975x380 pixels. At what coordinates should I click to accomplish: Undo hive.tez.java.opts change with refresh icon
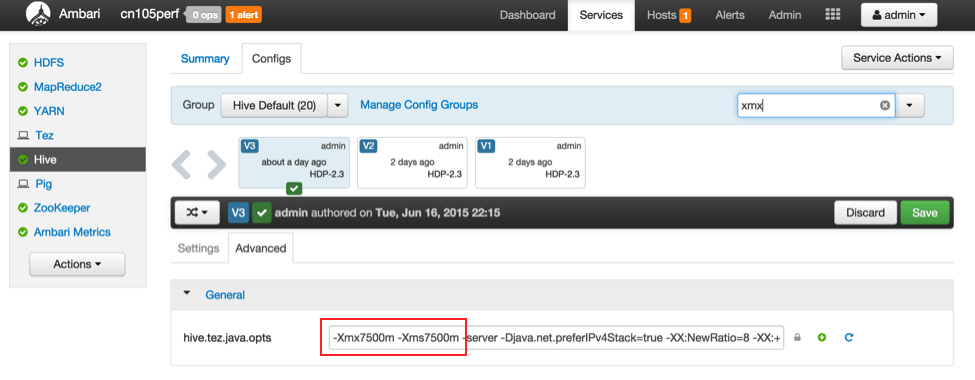tap(849, 338)
